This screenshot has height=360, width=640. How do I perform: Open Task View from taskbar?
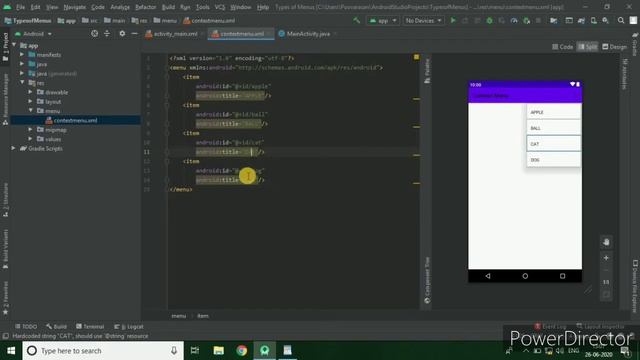(195, 351)
